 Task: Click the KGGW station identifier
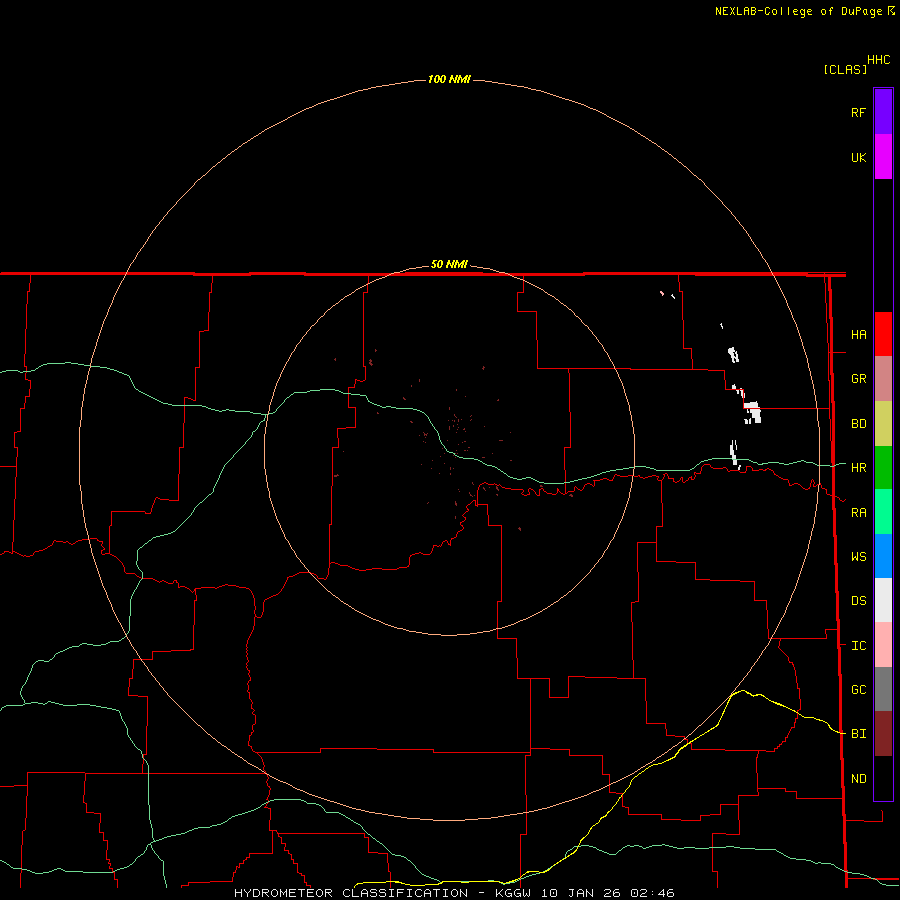513,893
